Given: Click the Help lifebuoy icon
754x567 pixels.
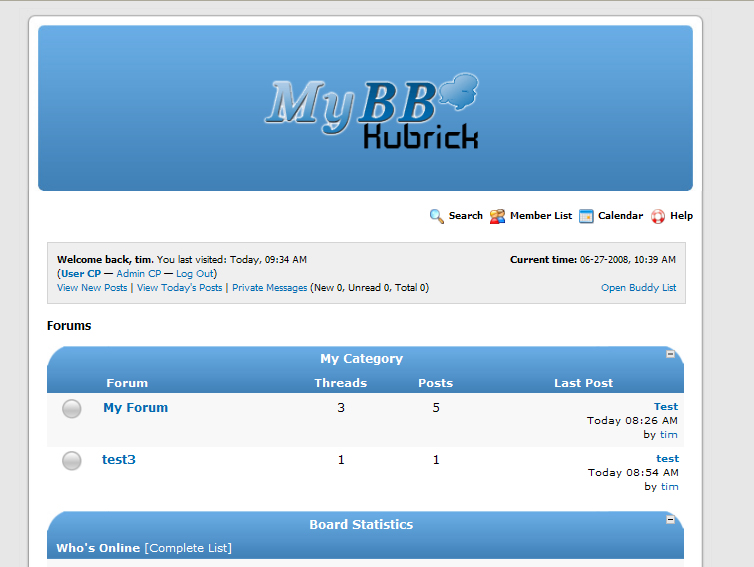Looking at the screenshot, I should [658, 216].
